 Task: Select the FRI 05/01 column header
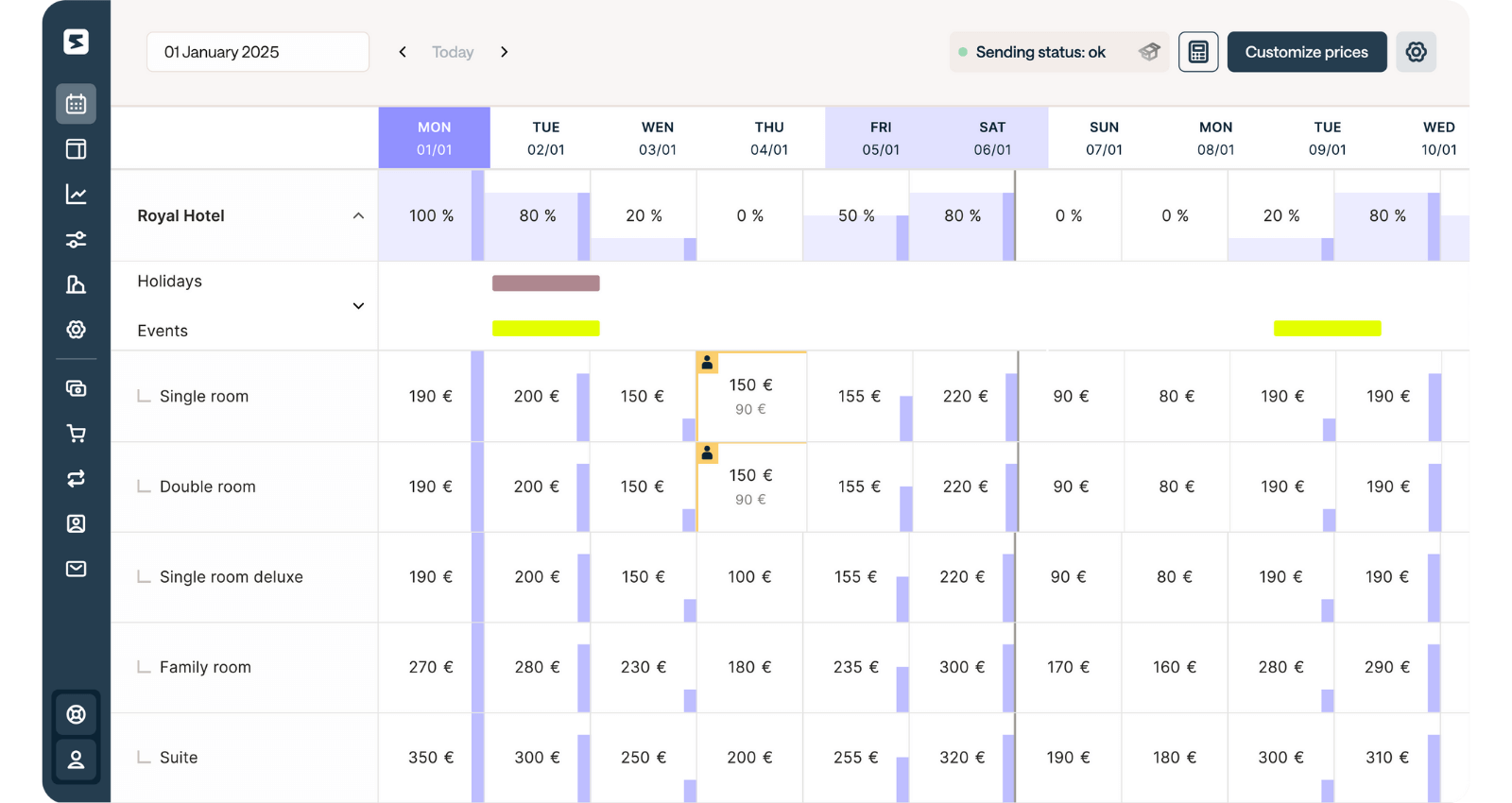pos(880,138)
